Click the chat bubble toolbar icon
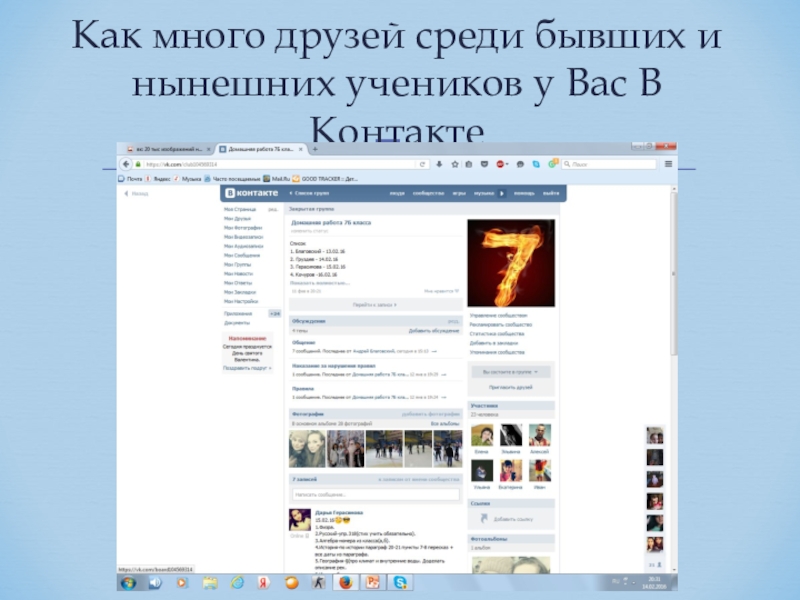This screenshot has width=800, height=600. 520,164
